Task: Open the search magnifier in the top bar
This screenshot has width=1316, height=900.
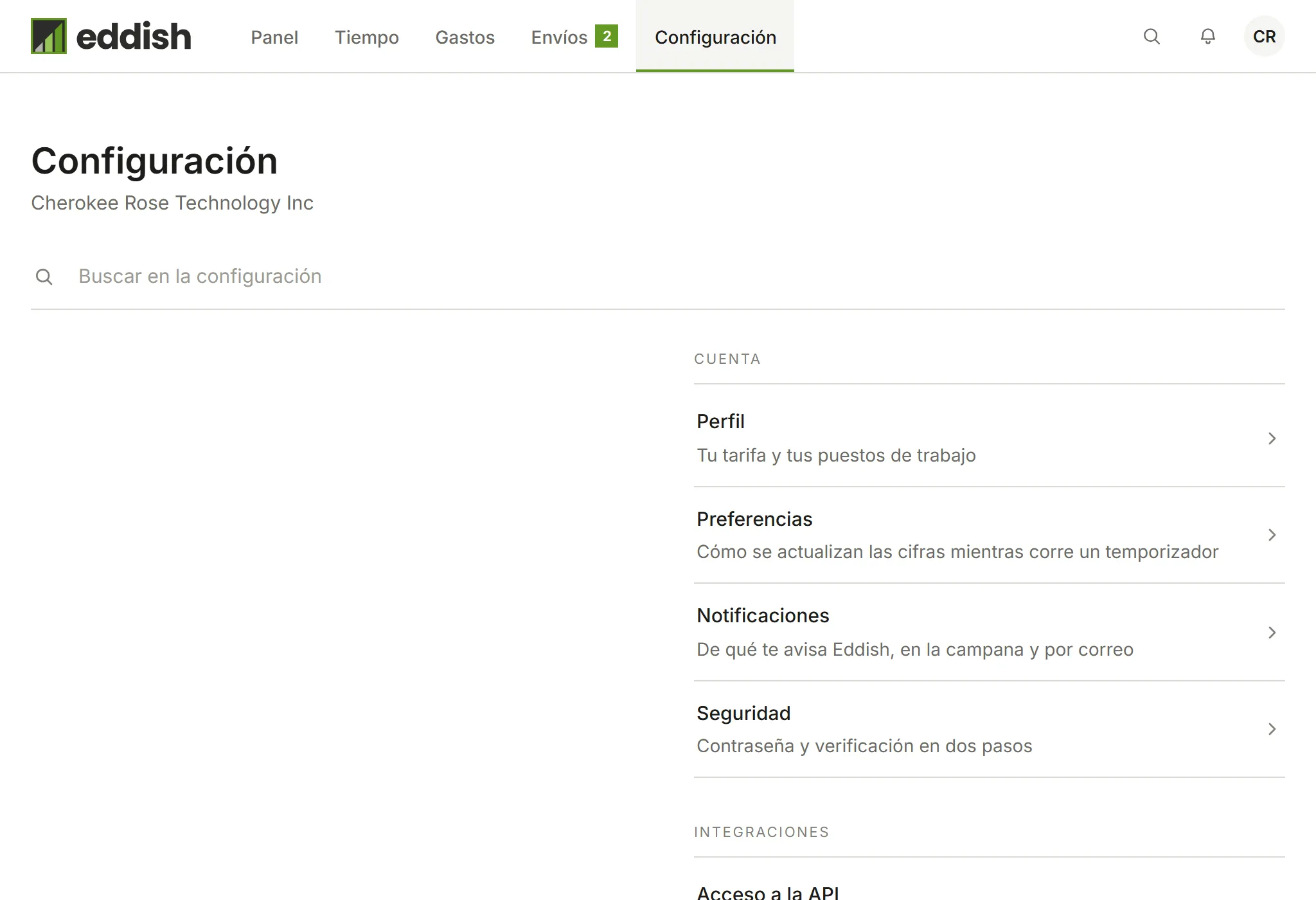Action: point(1151,37)
